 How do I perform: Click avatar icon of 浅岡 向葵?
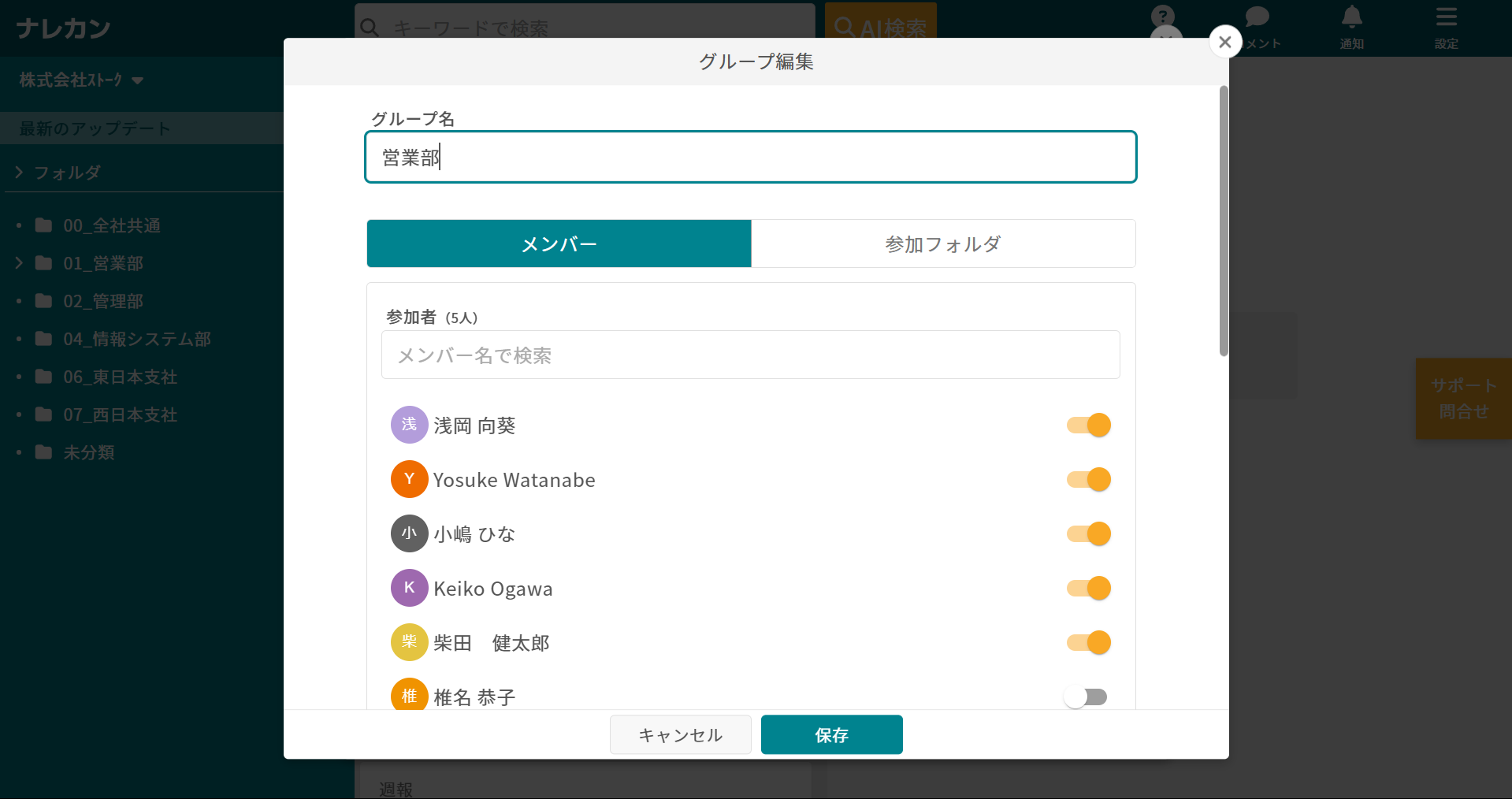[410, 425]
